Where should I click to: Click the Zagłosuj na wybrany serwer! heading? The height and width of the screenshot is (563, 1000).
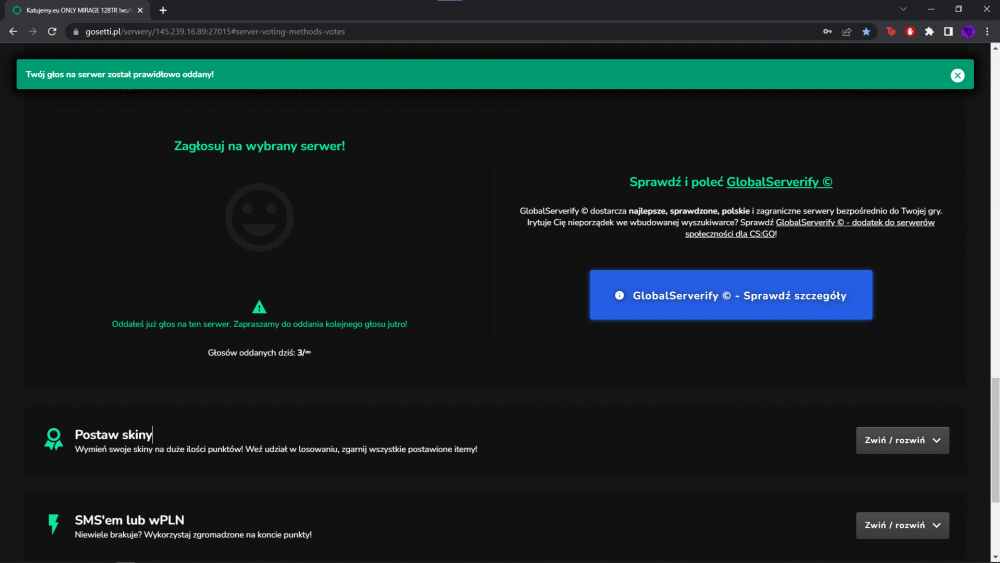point(260,146)
